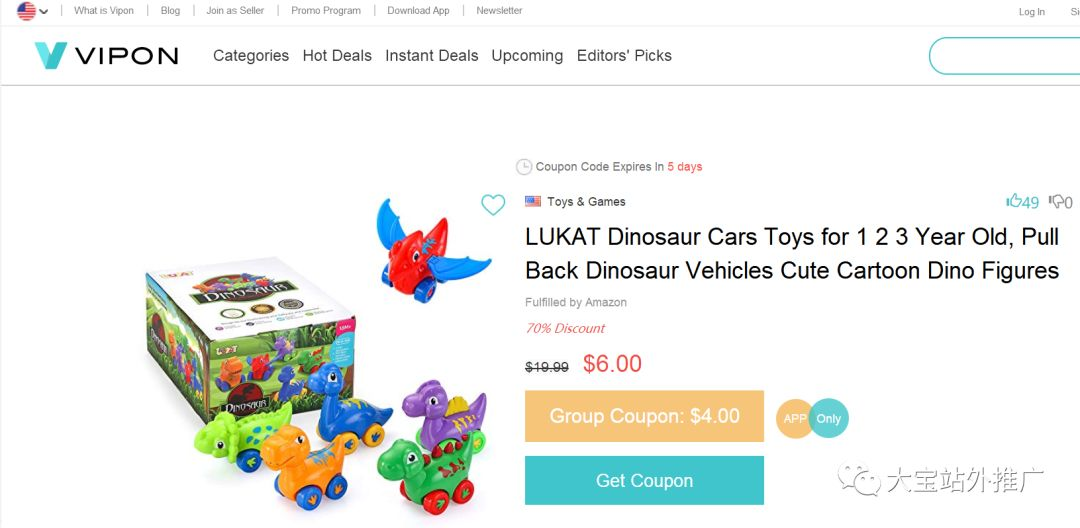Open the Toys & Games category link

pyautogui.click(x=586, y=202)
